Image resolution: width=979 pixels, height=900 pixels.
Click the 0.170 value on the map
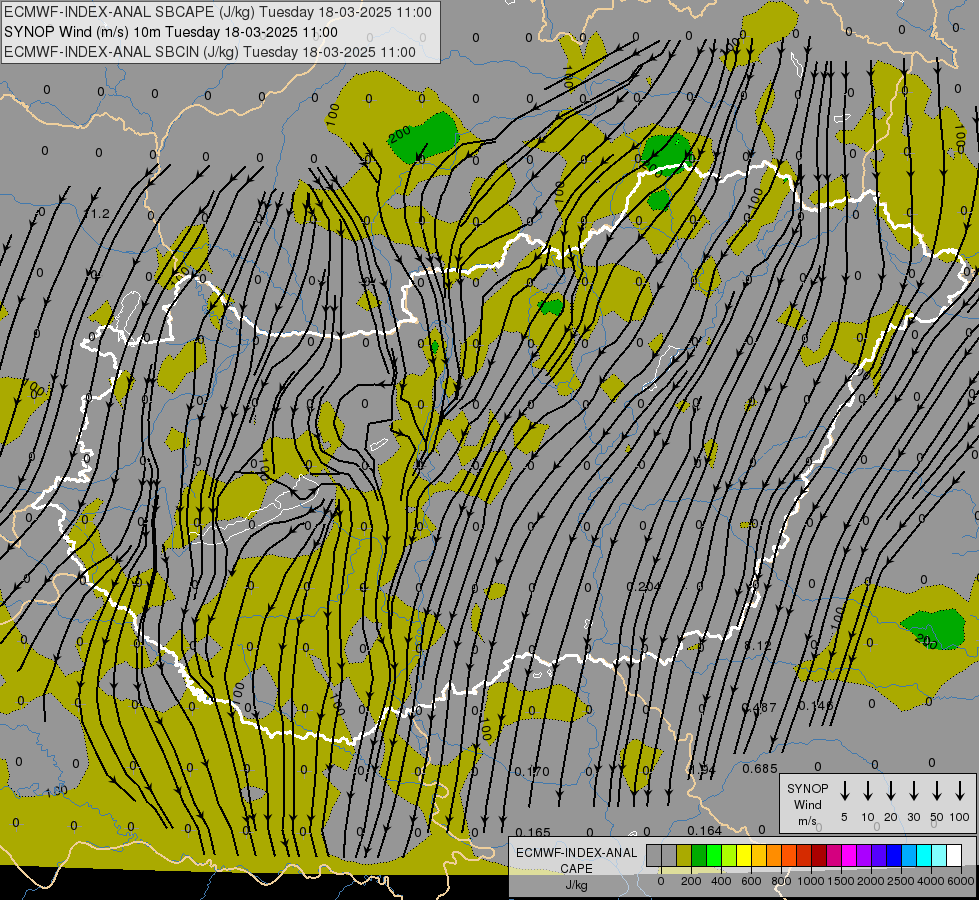(532, 771)
